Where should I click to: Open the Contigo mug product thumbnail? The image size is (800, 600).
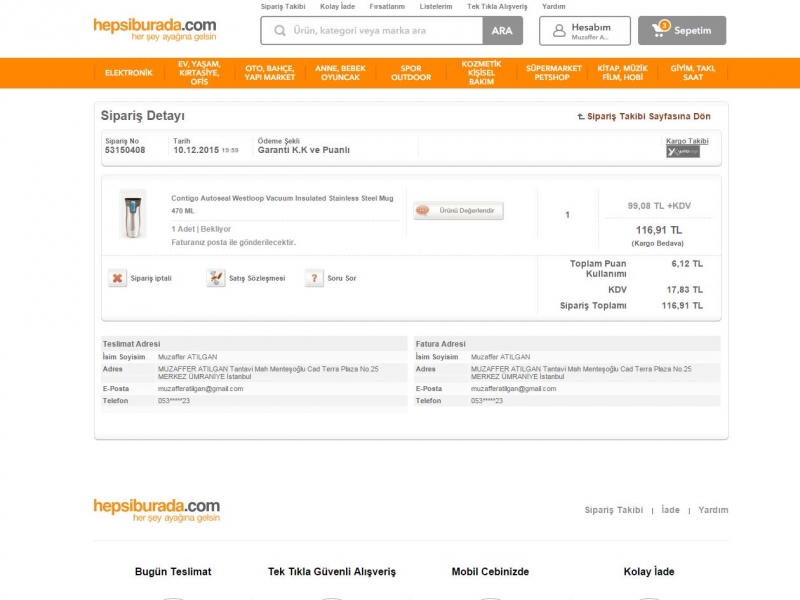pos(133,214)
